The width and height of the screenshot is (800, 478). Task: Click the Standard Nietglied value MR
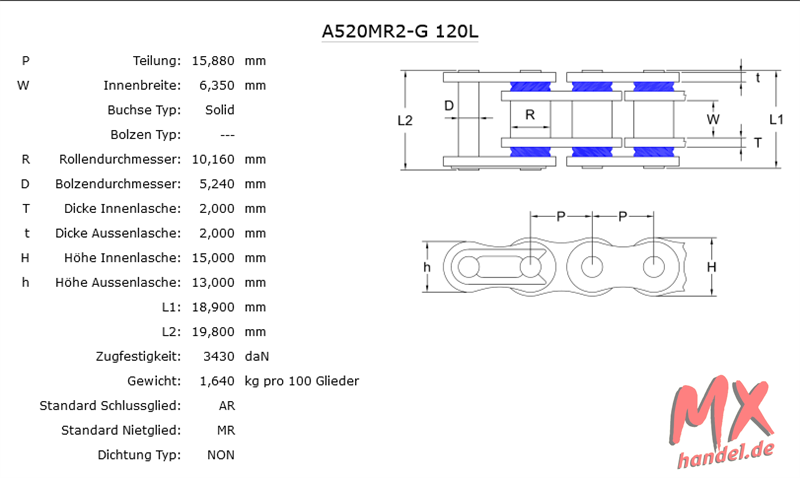[x=227, y=430]
